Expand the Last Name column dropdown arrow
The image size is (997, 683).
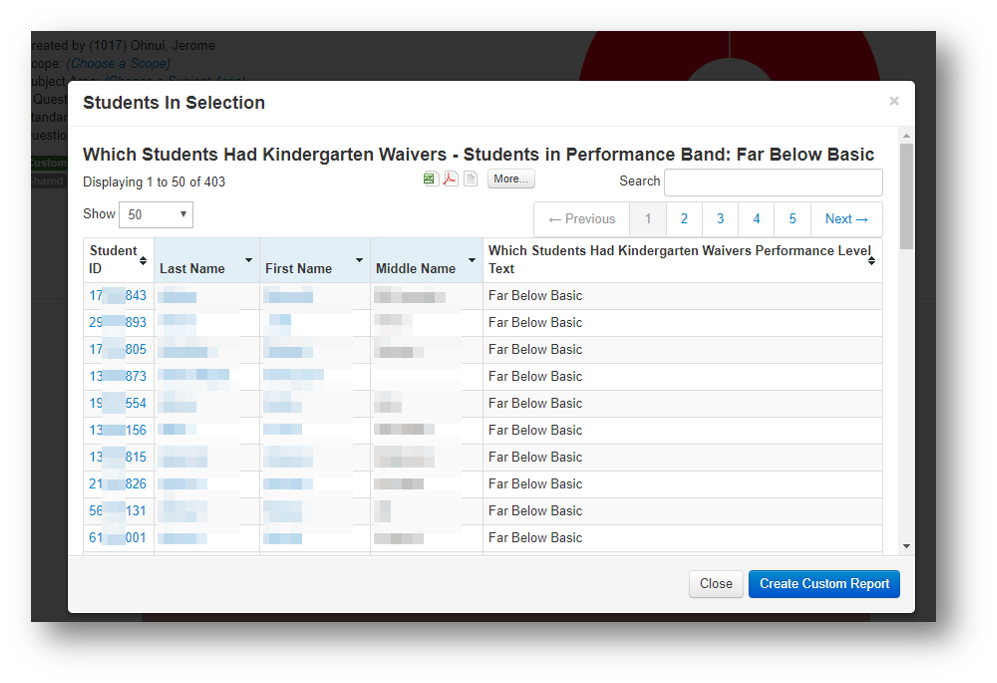point(248,260)
